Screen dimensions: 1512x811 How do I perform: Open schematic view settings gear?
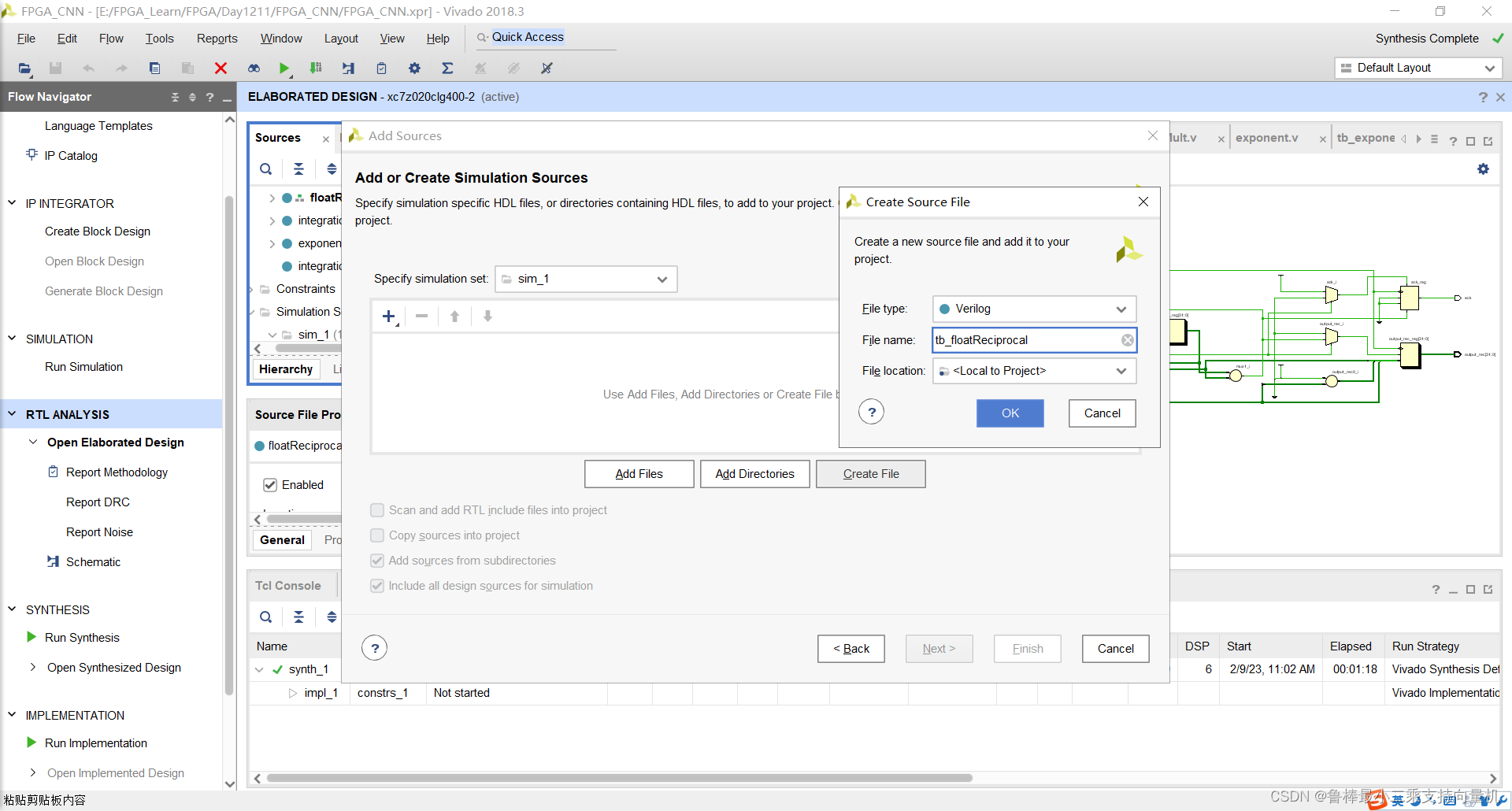1483,168
